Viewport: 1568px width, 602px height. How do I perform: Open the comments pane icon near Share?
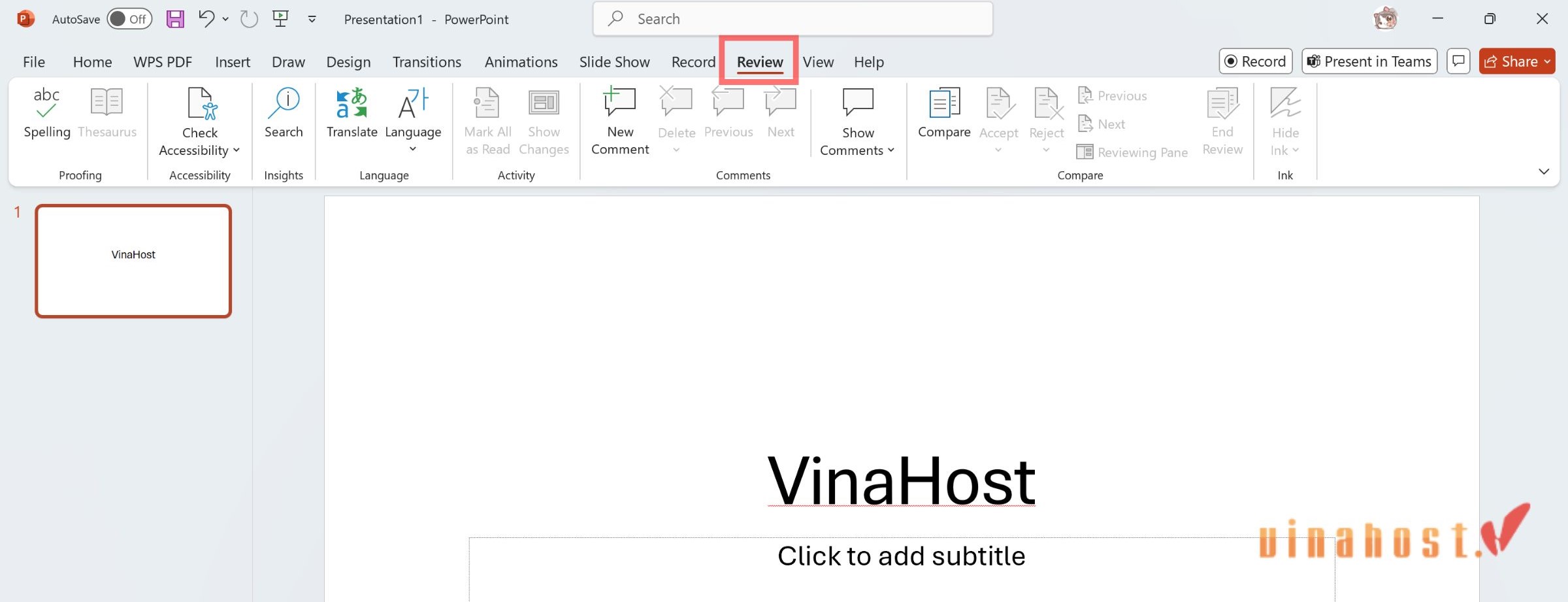(1458, 61)
